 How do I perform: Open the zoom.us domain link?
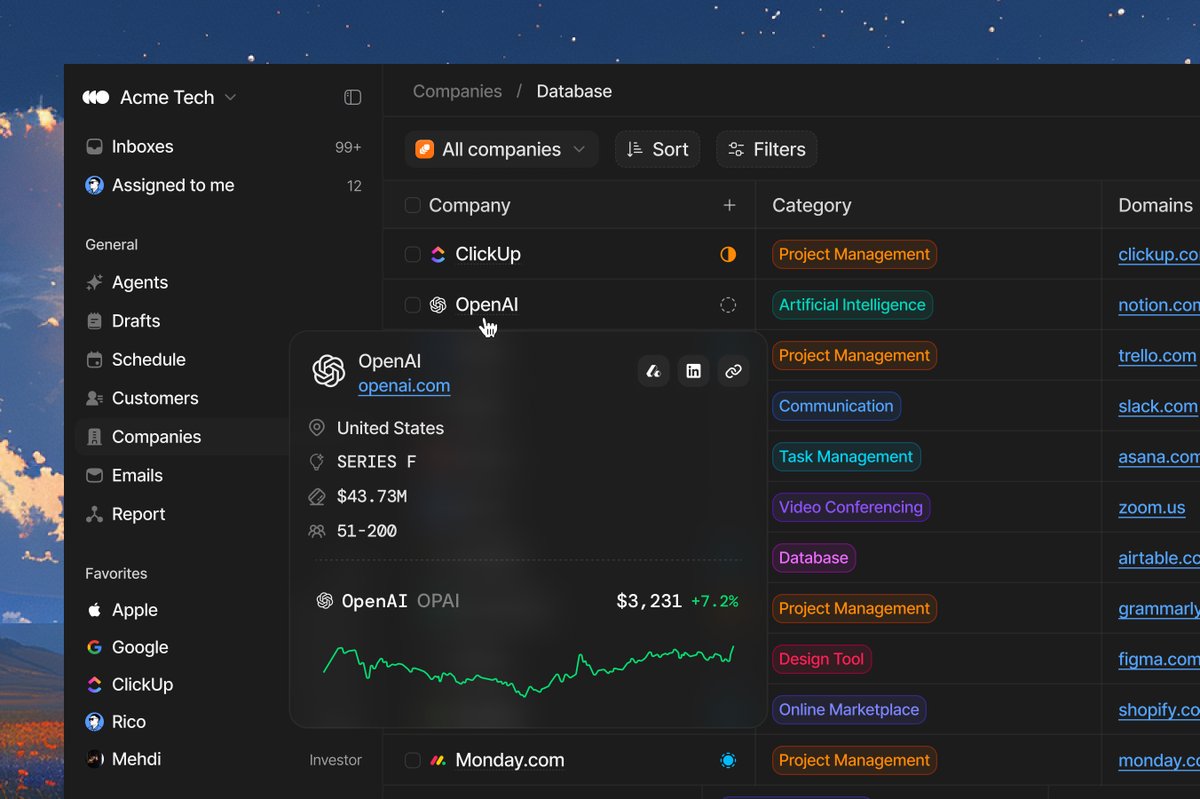click(1151, 507)
